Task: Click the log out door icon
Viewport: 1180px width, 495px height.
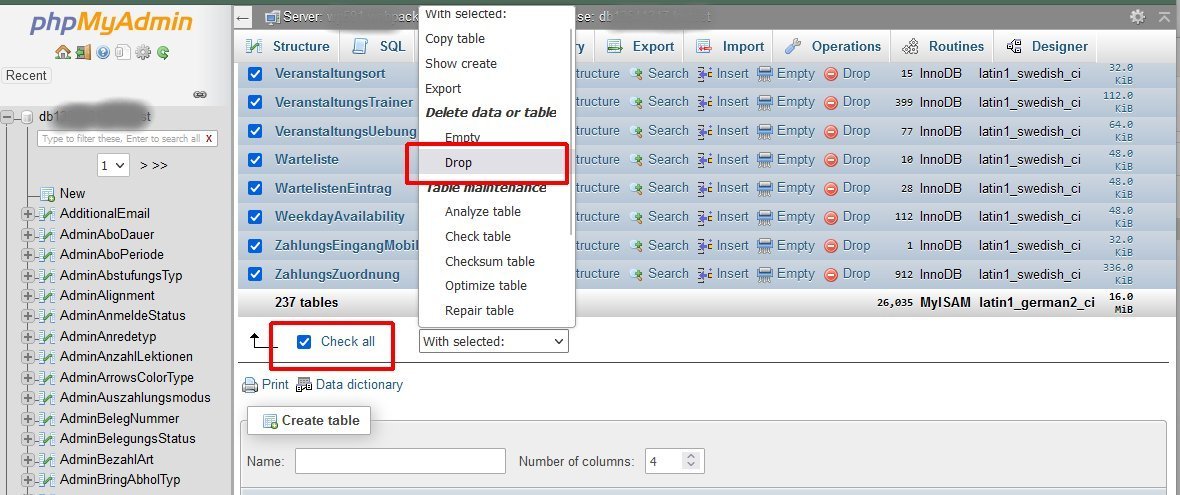Action: [x=83, y=52]
